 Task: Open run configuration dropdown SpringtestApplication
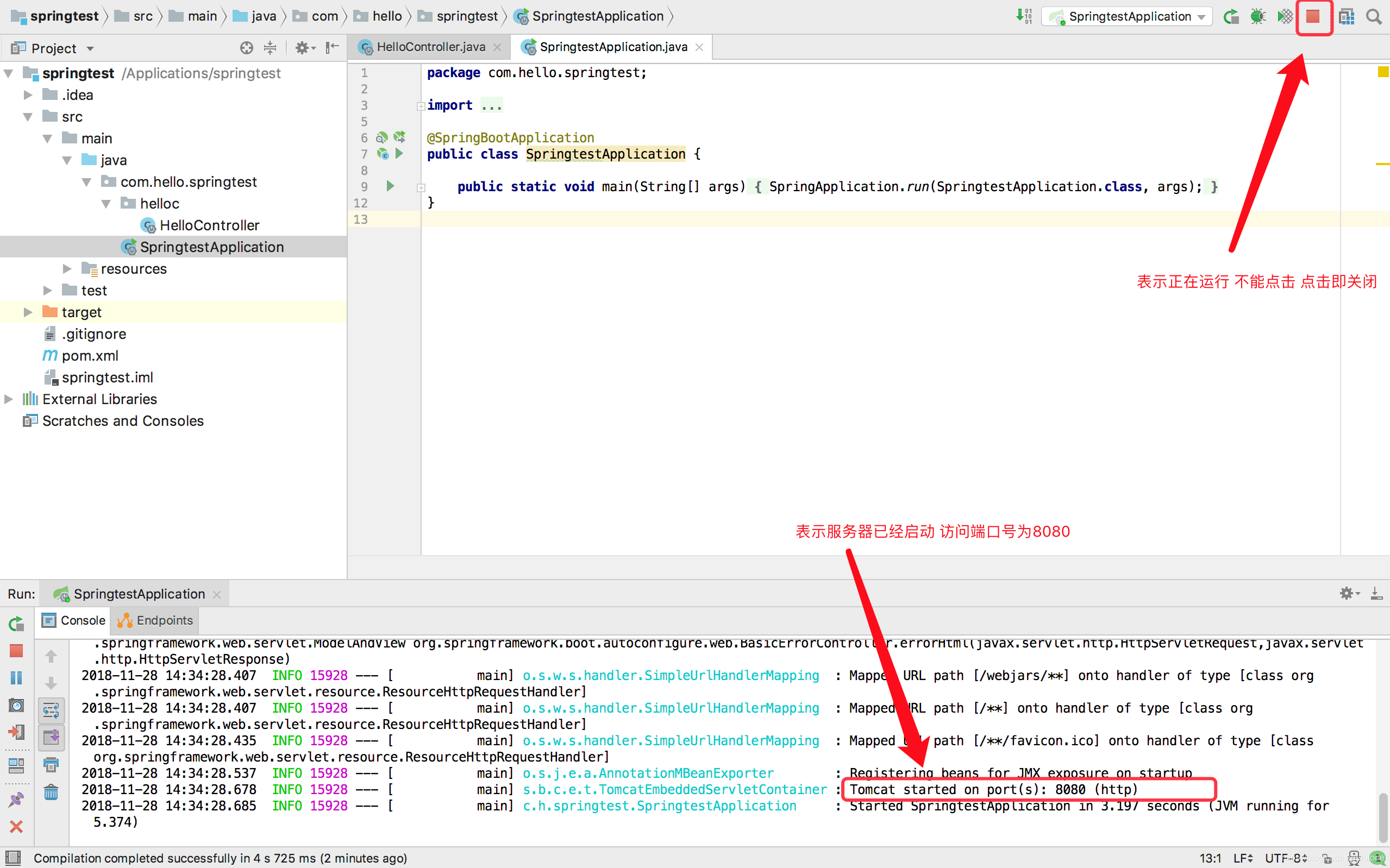pyautogui.click(x=1126, y=17)
